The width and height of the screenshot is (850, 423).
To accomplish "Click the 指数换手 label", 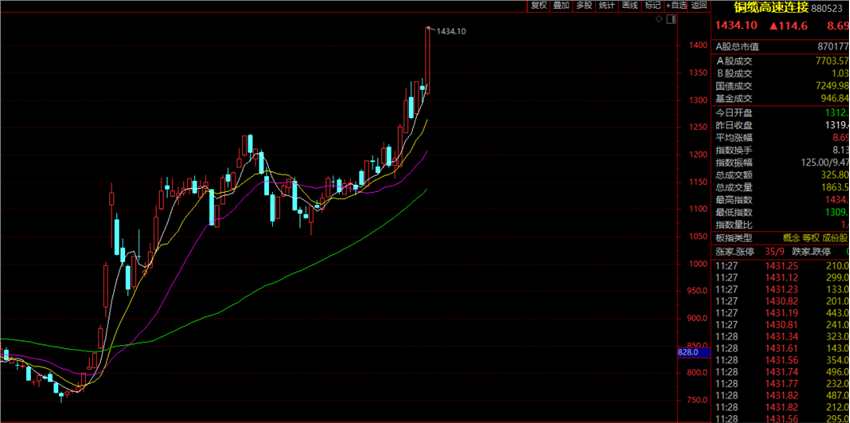I will point(735,150).
